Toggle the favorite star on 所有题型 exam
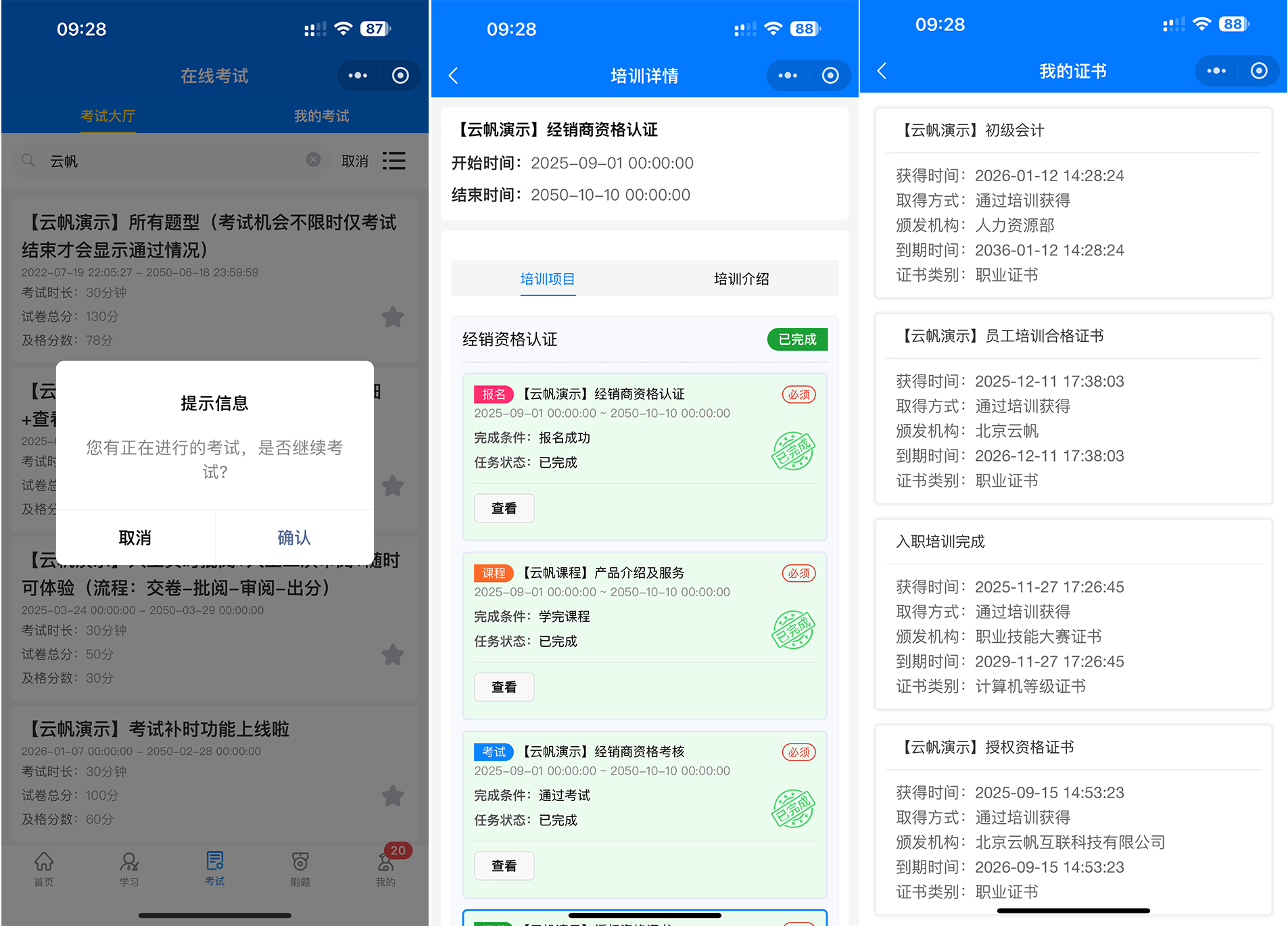Viewport: 1288px width, 926px height. 392,316
